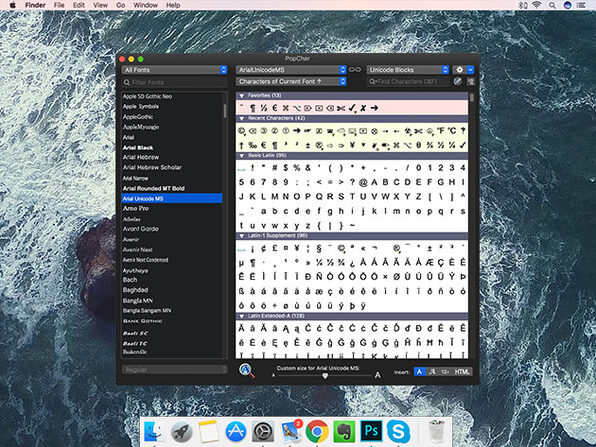This screenshot has width=596, height=447.
Task: Select the Baghdad font
Action: (x=135, y=290)
